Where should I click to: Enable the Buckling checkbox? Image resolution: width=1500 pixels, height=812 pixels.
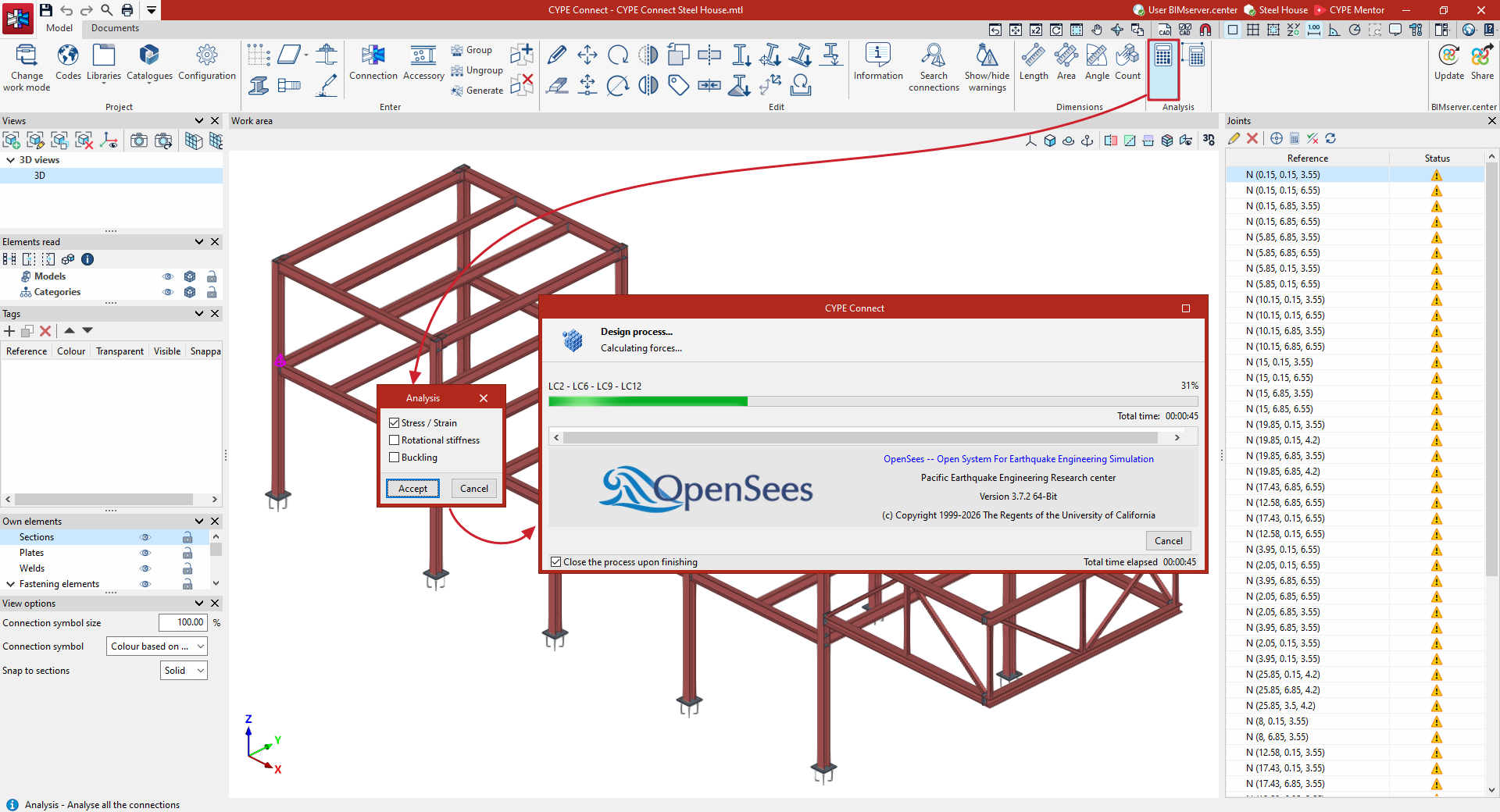pyautogui.click(x=395, y=458)
